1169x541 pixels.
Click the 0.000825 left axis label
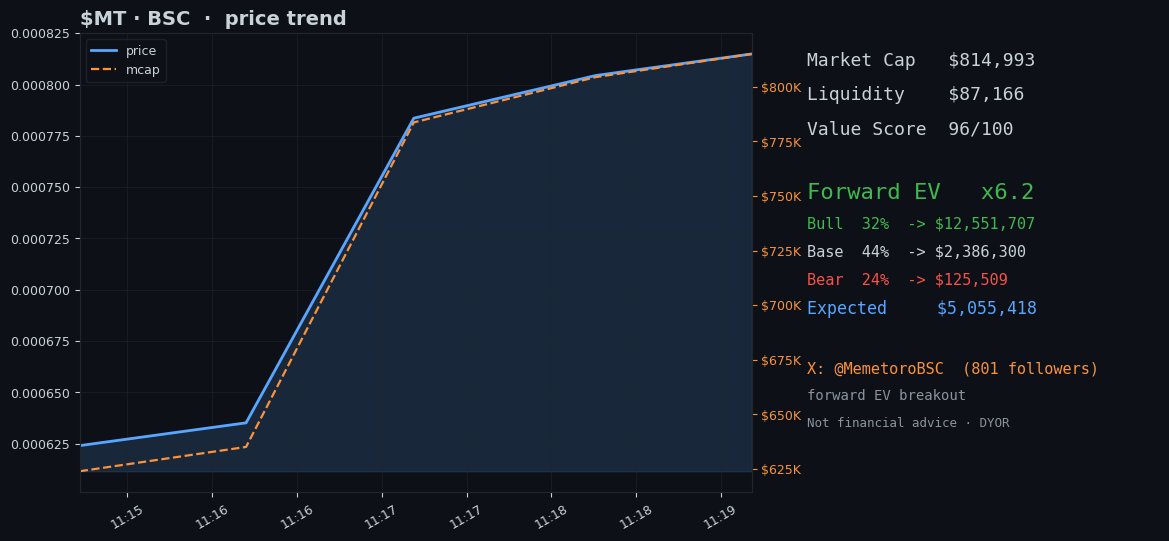(x=42, y=34)
